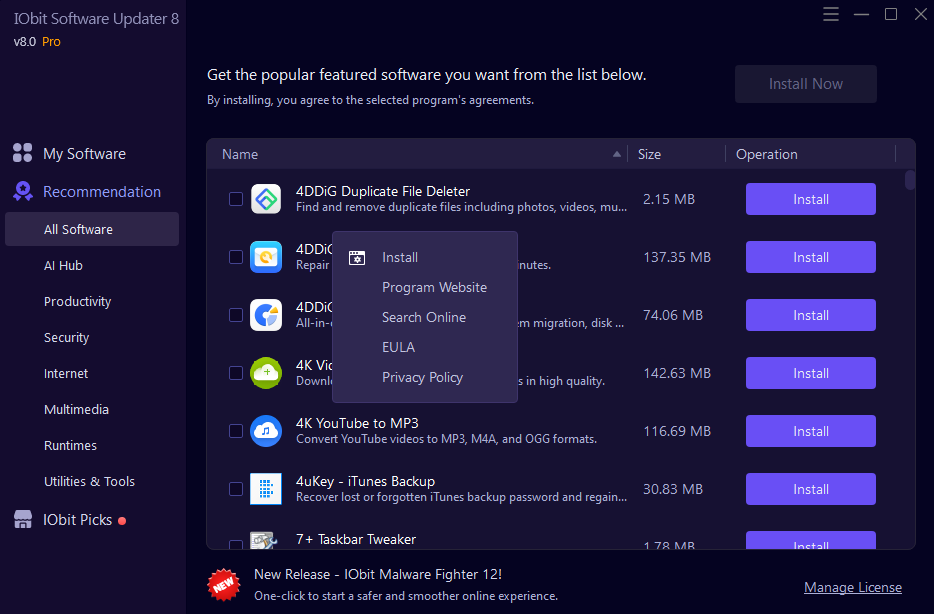Tick the checkbox for 4DDiG Duplicate File Deleter
This screenshot has width=934, height=614.
click(236, 199)
